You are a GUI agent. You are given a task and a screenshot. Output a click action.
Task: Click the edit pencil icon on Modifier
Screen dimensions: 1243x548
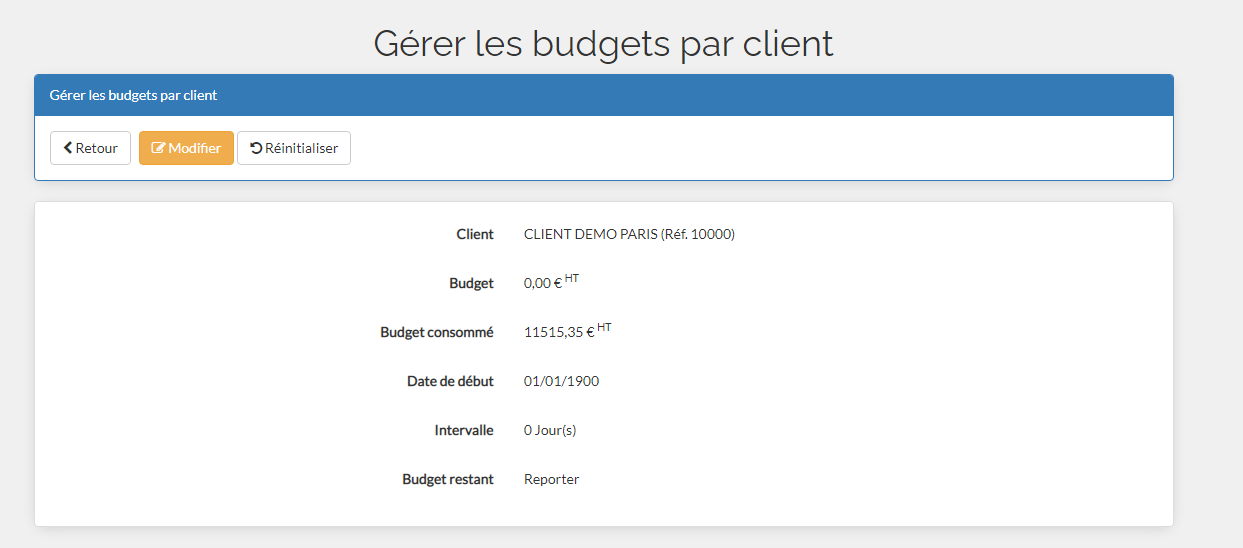(x=158, y=148)
